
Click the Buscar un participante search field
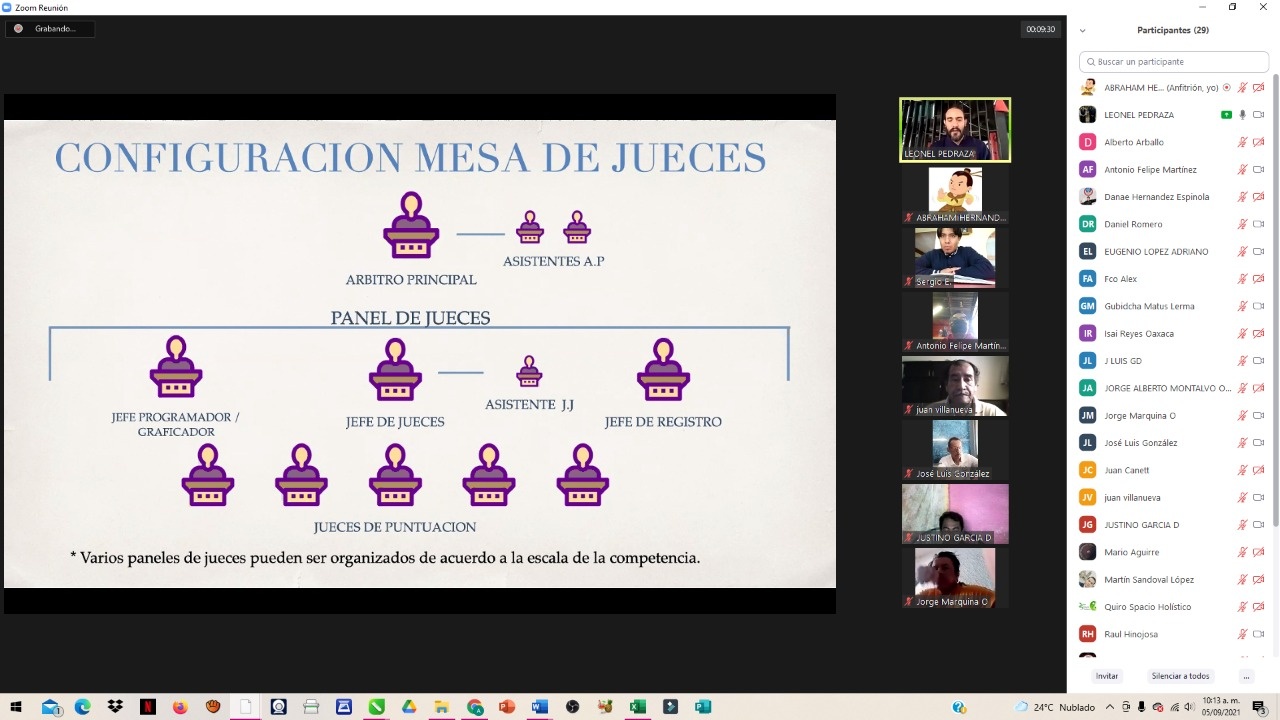(1174, 62)
